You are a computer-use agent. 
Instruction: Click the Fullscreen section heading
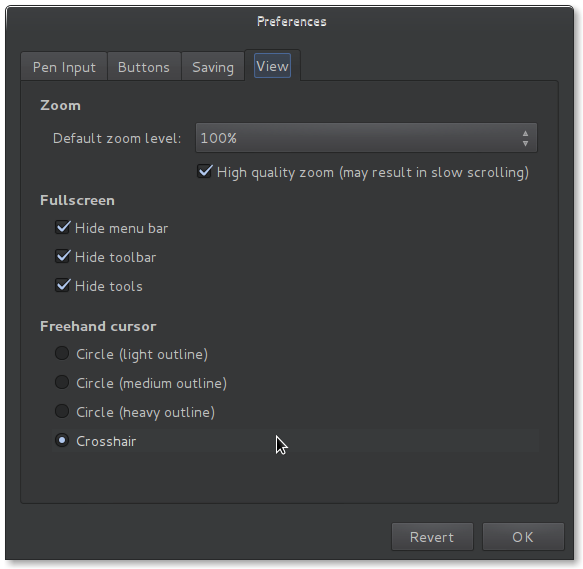click(x=77, y=200)
